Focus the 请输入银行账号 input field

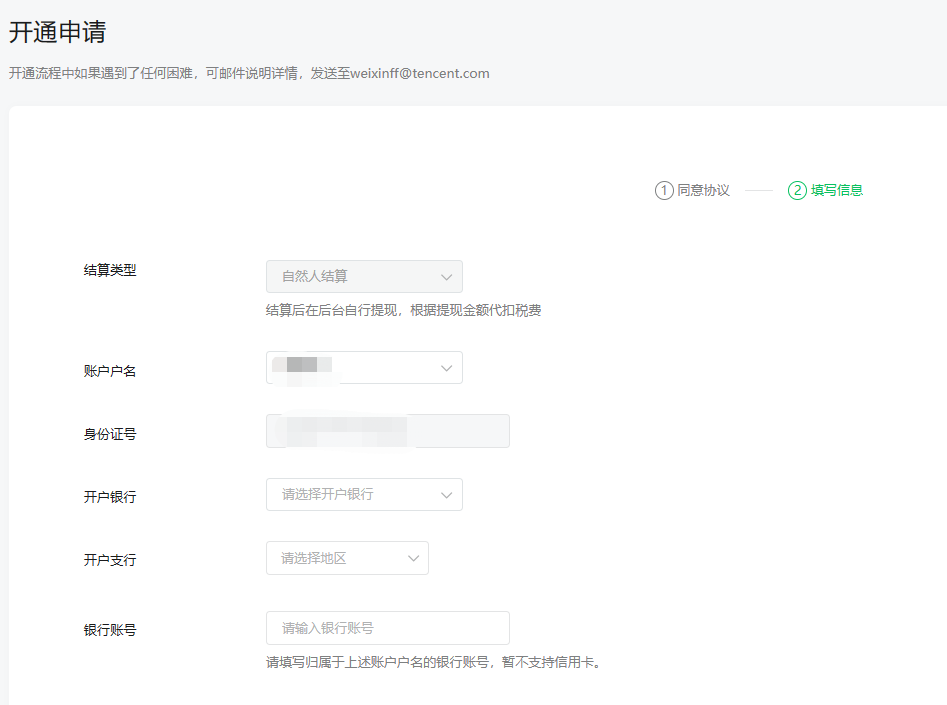[x=387, y=628]
